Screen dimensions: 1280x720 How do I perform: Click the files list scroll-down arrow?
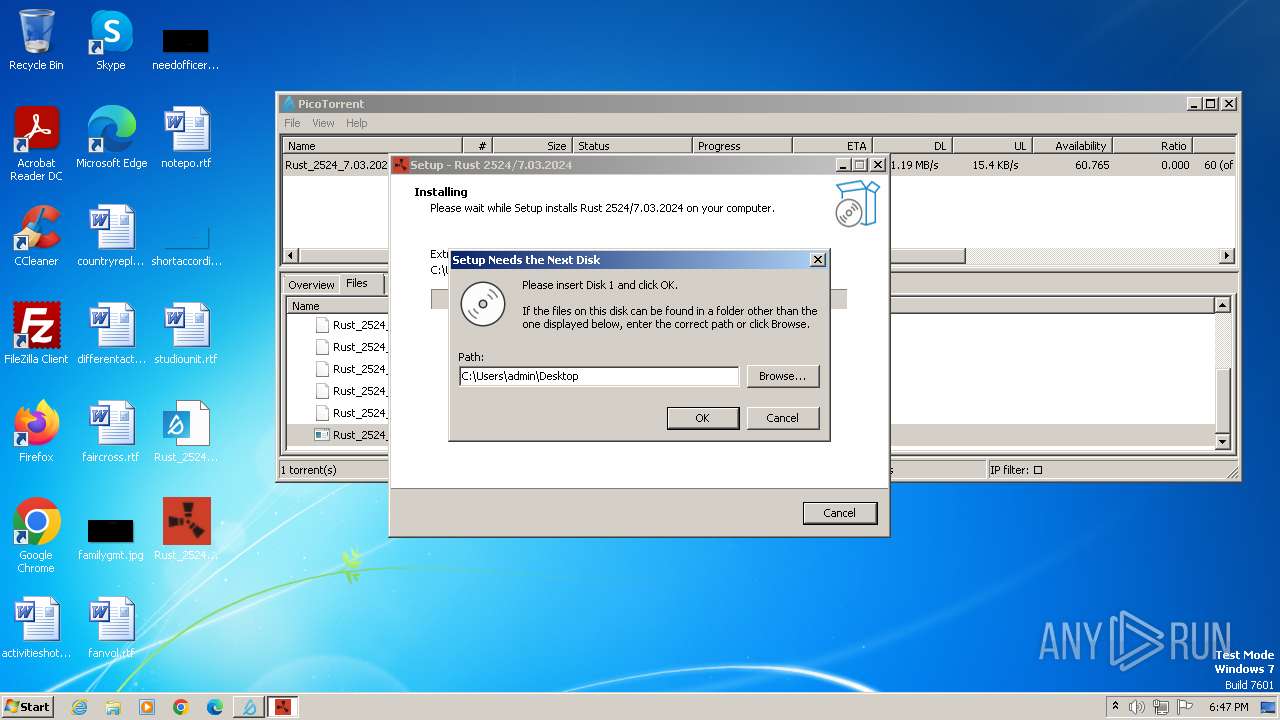click(1222, 441)
